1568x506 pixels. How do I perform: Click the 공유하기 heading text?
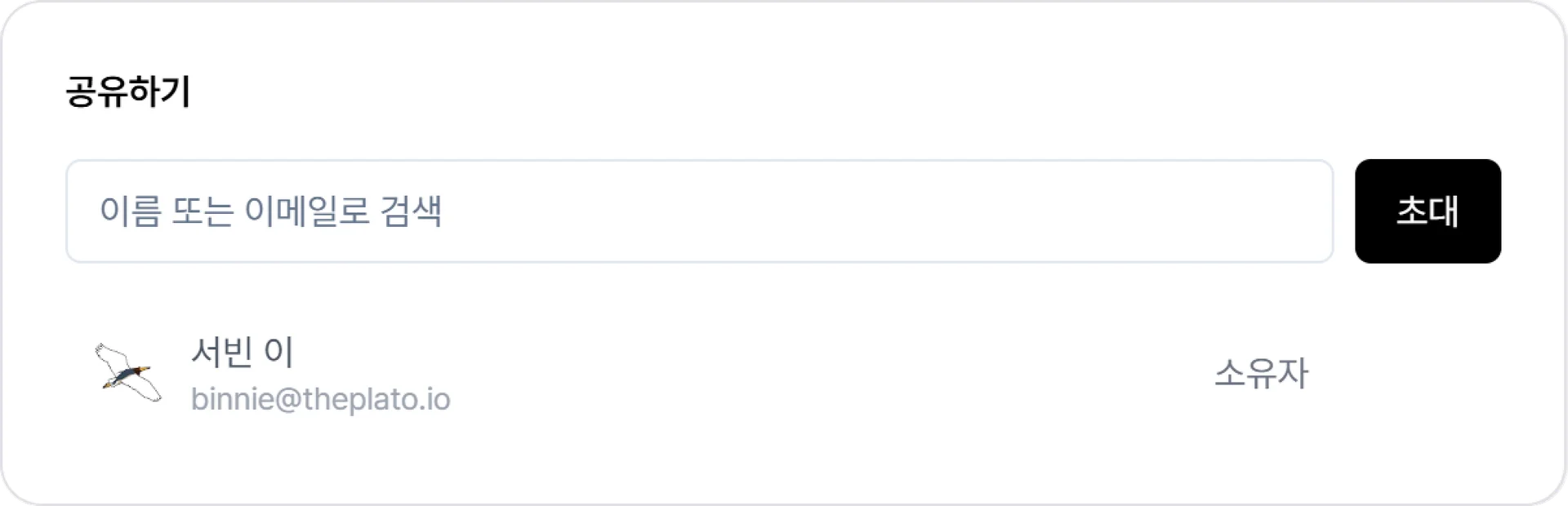coord(127,91)
